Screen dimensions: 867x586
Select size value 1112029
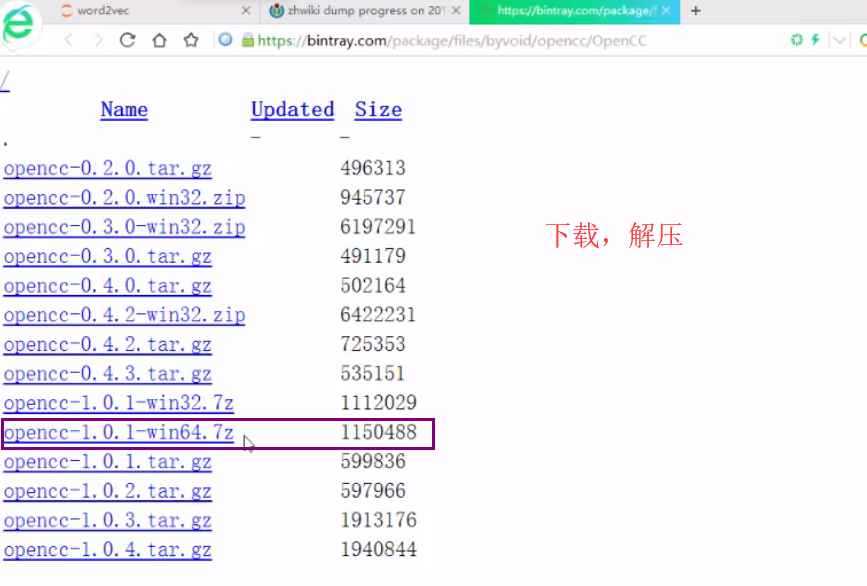(x=378, y=402)
